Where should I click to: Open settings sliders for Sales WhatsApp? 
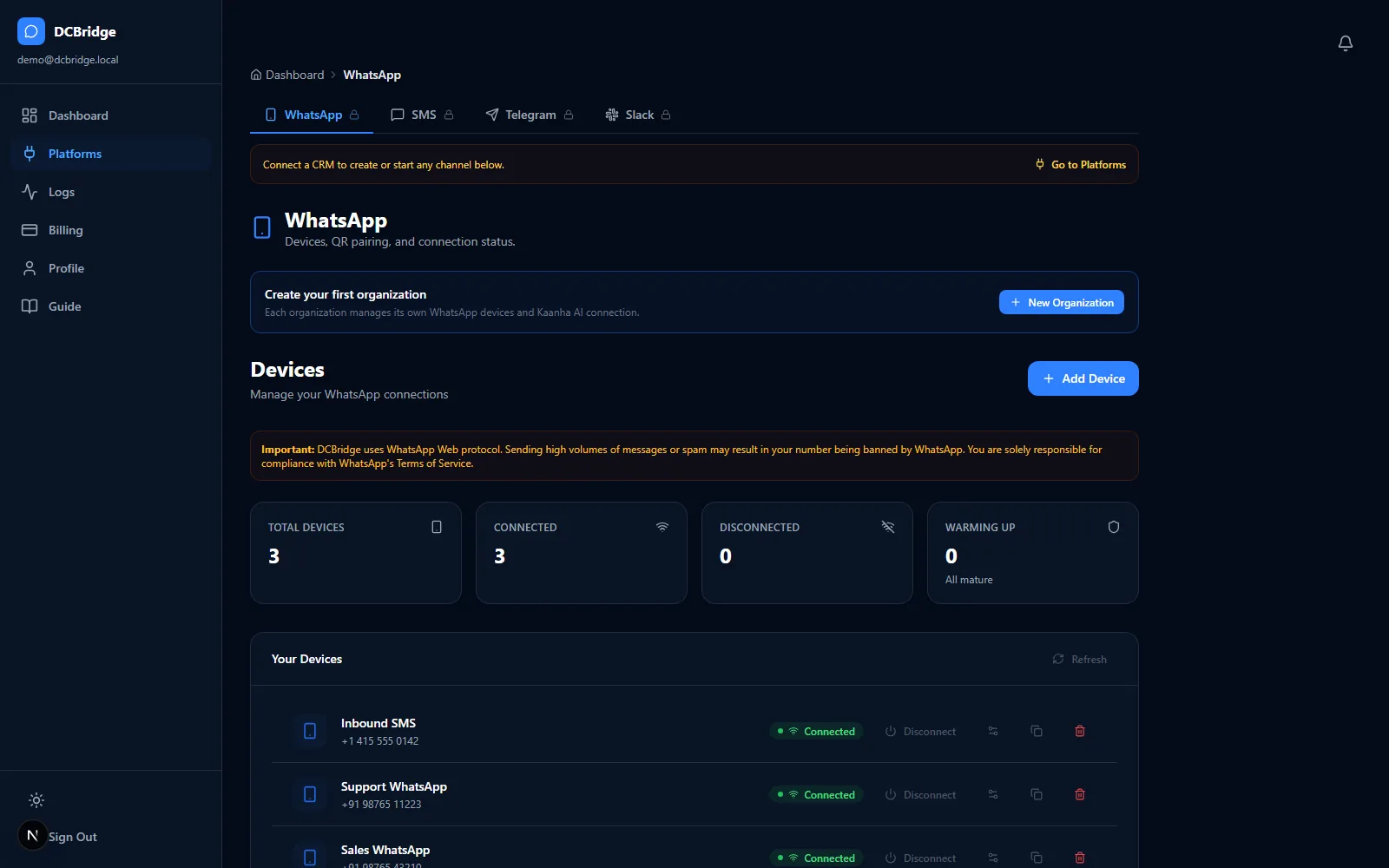coord(993,858)
